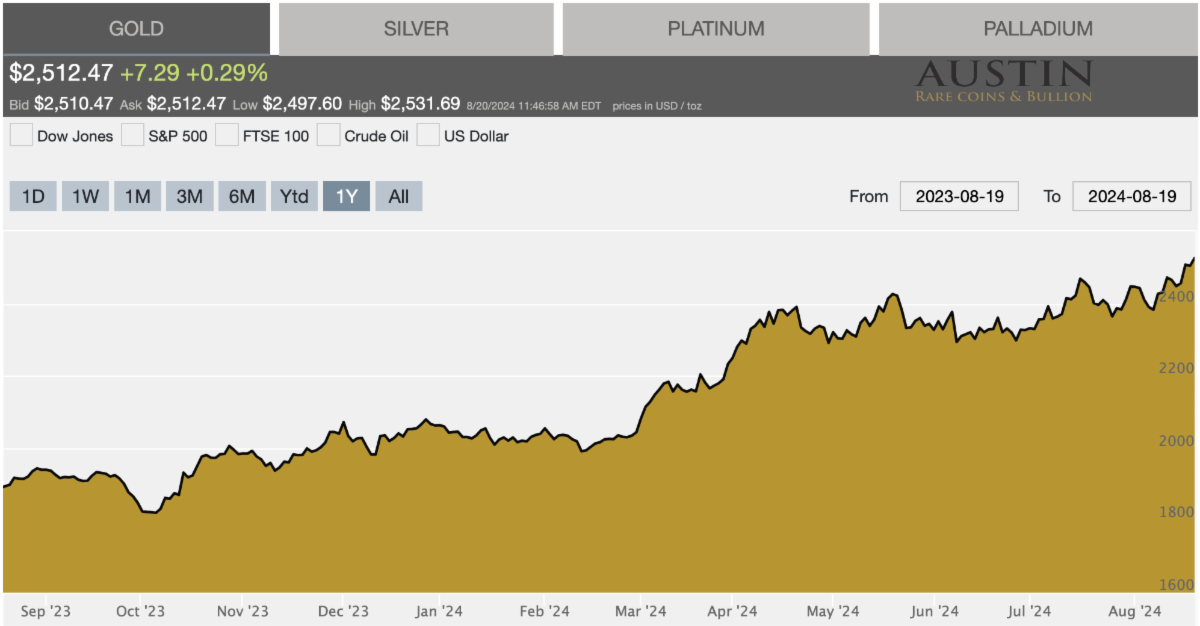Select the 1M range button
Image resolution: width=1200 pixels, height=626 pixels.
(137, 196)
